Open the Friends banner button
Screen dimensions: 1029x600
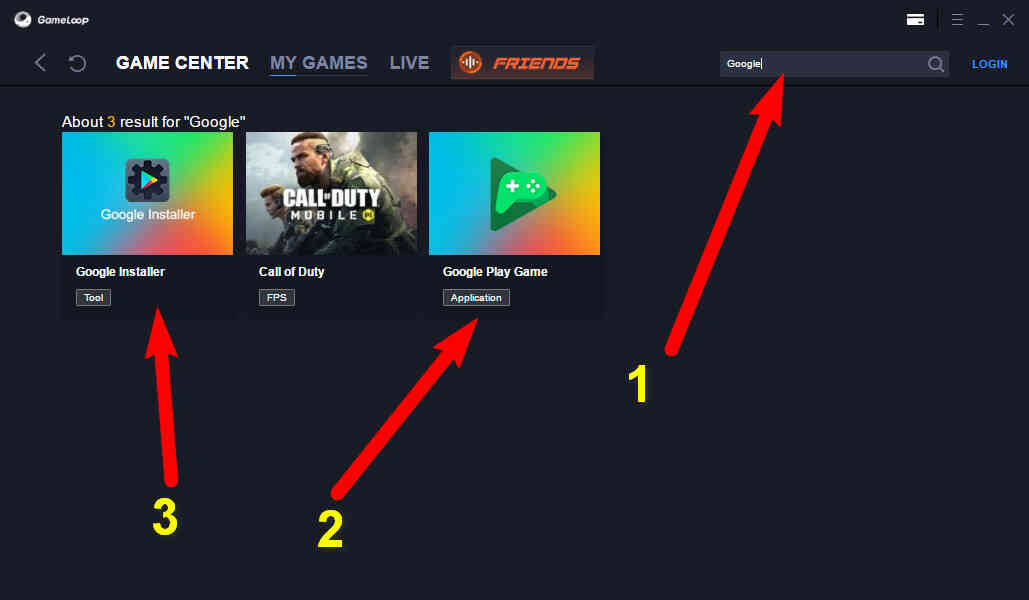click(522, 63)
